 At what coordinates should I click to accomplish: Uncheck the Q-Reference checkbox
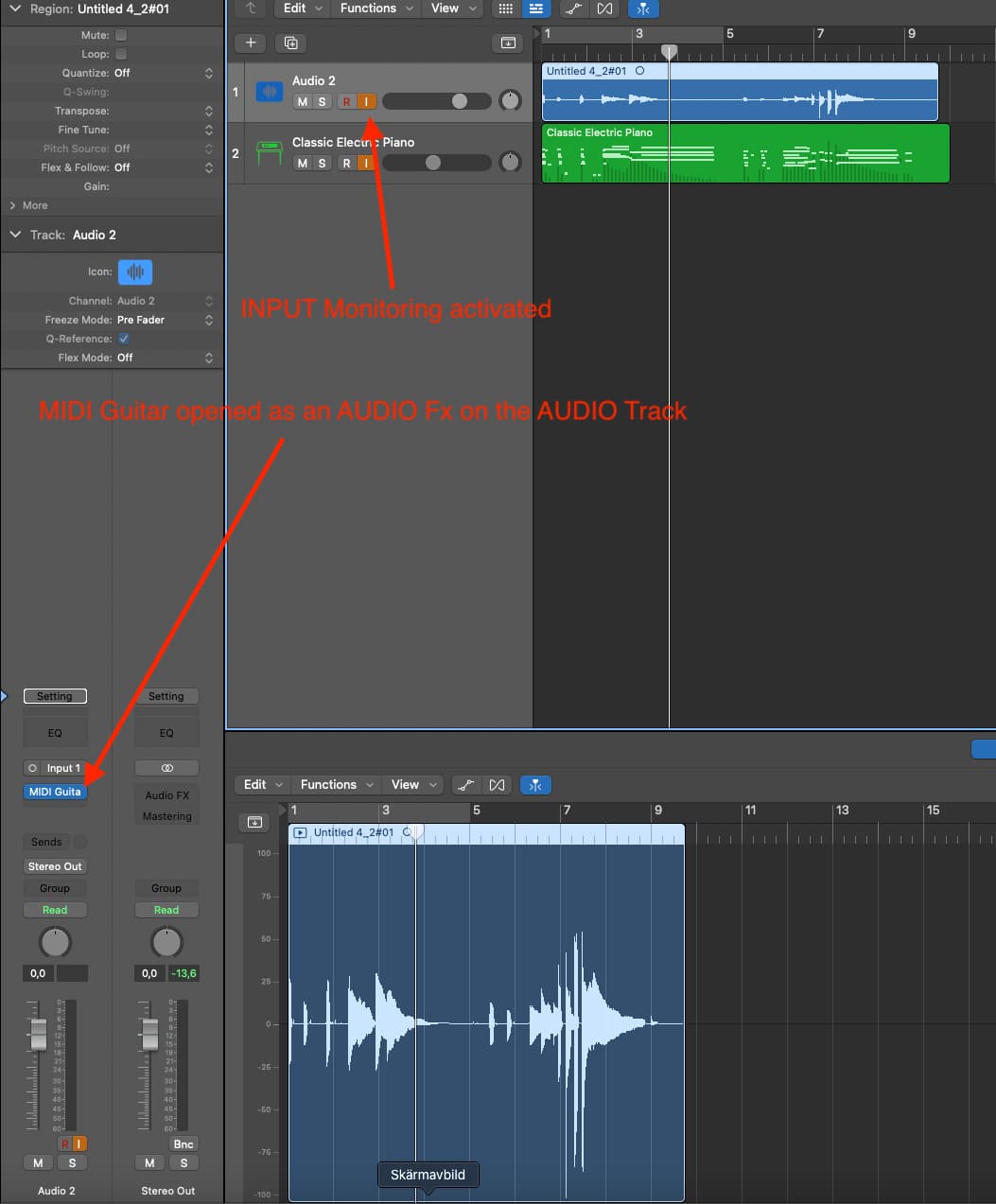pos(124,339)
